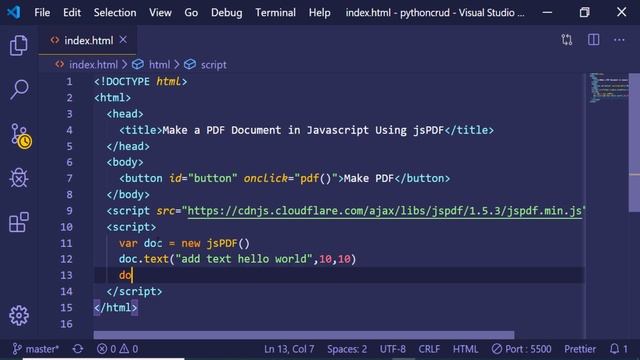Open the Help menu

click(x=320, y=13)
